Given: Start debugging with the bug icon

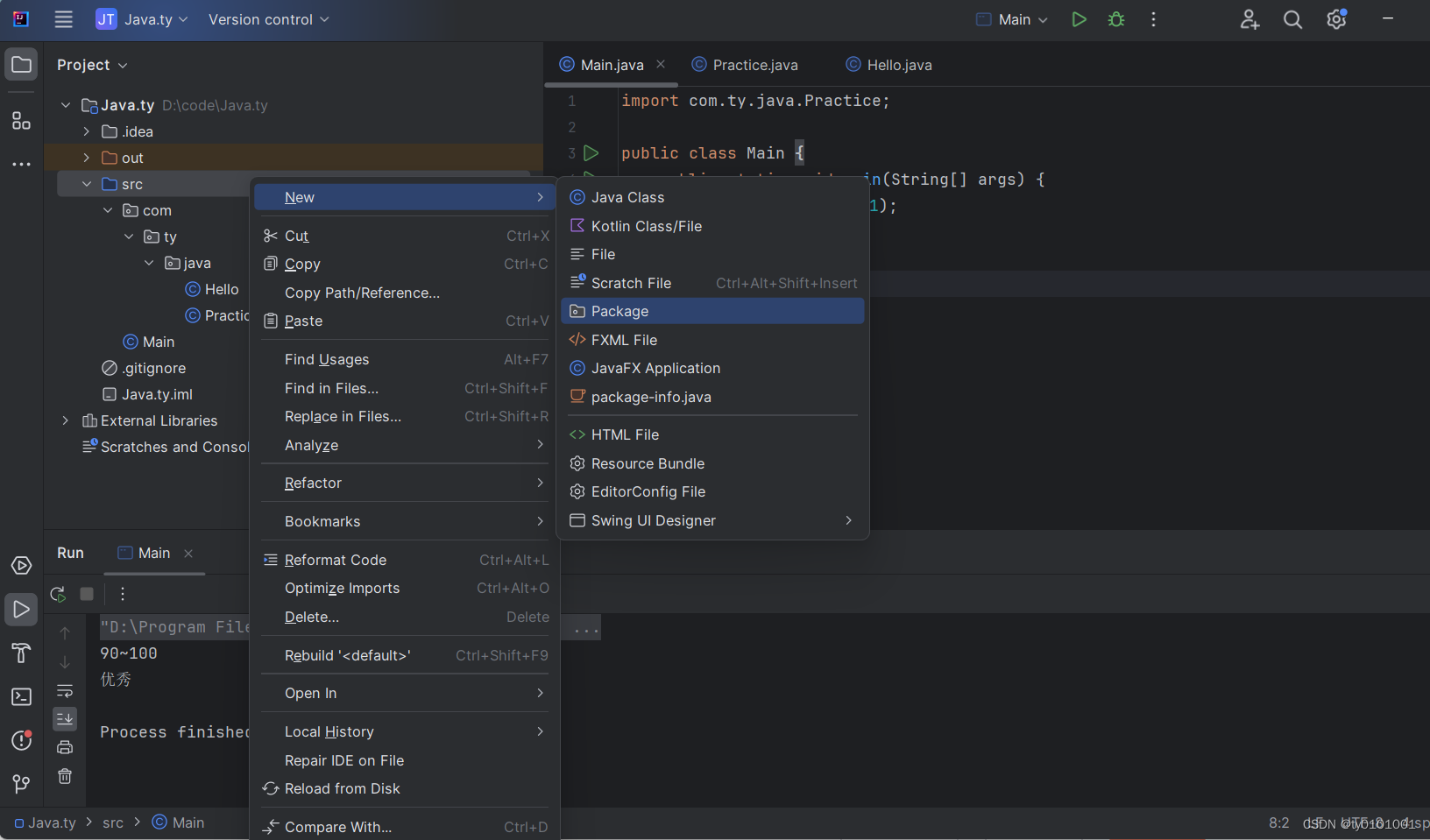Looking at the screenshot, I should (1116, 19).
